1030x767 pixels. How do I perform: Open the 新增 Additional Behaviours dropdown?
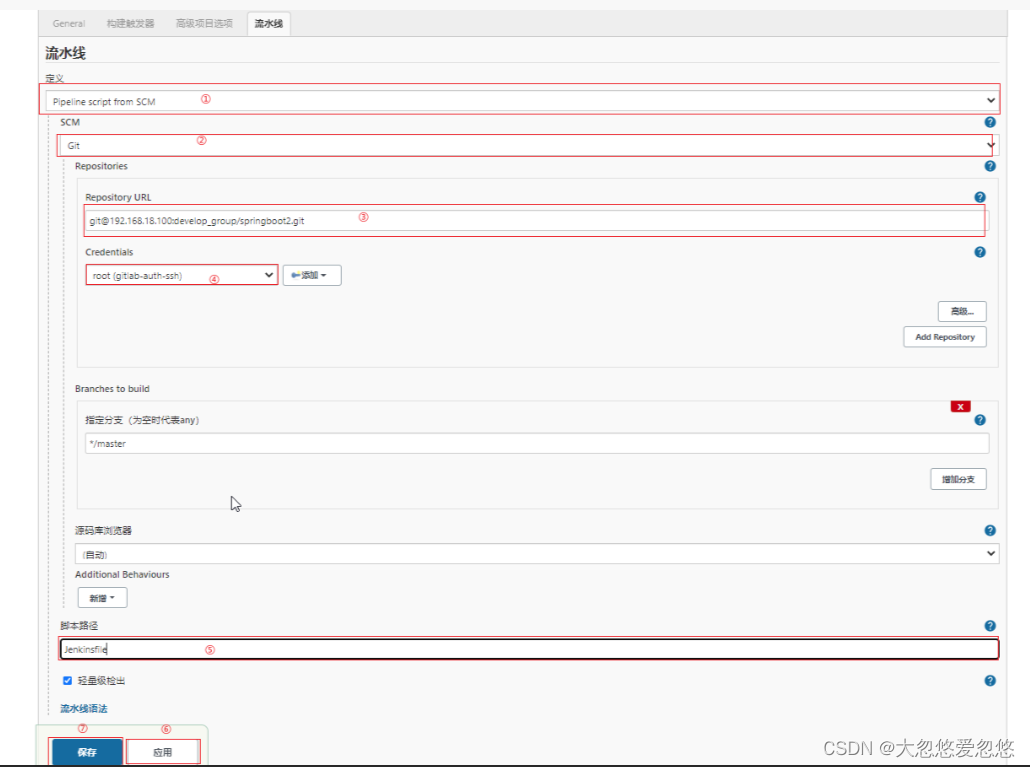point(102,598)
